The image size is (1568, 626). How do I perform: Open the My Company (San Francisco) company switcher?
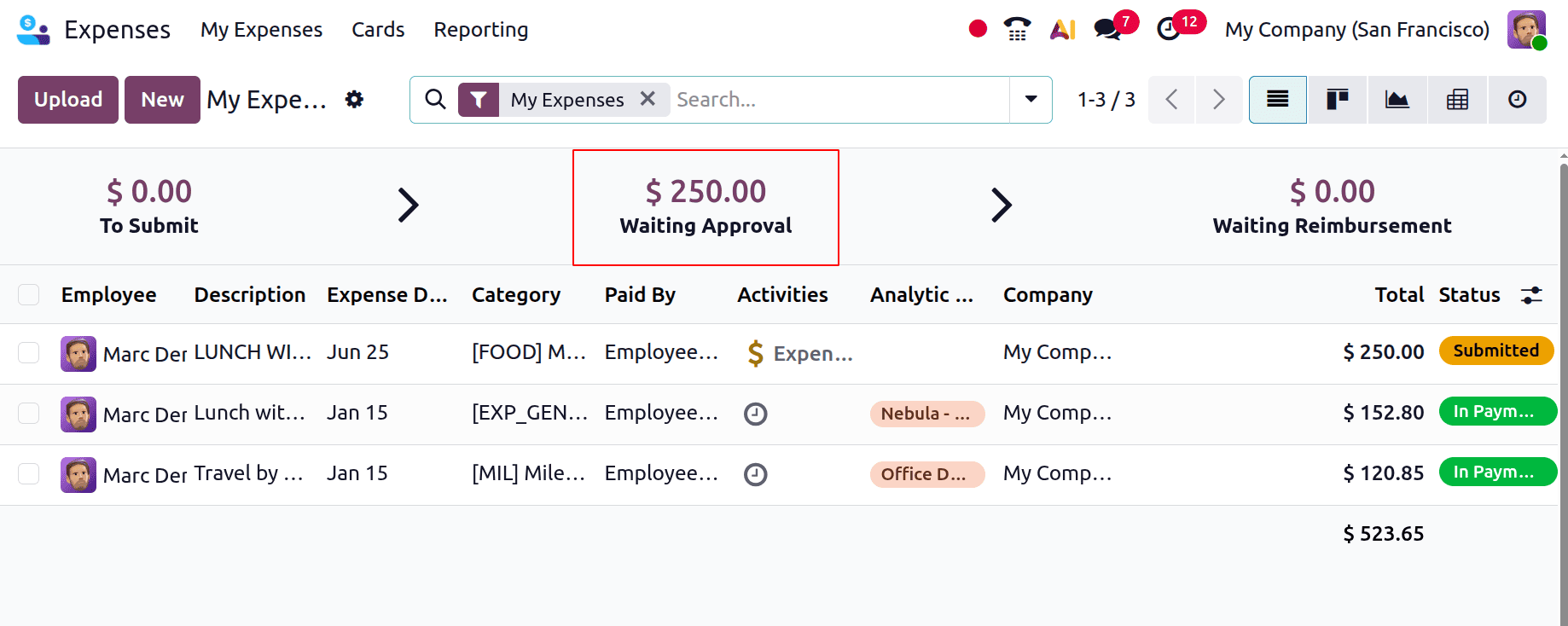(1356, 30)
